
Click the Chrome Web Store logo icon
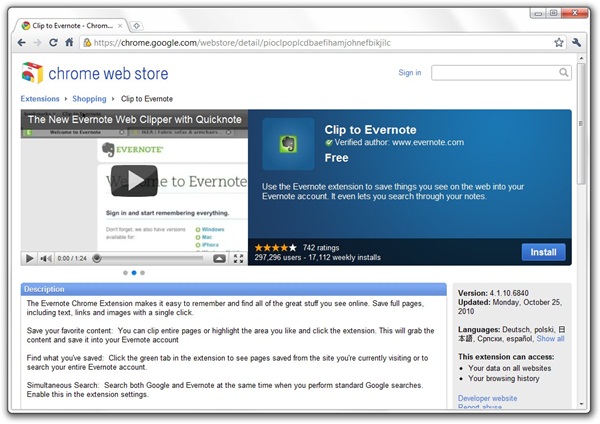[x=32, y=73]
